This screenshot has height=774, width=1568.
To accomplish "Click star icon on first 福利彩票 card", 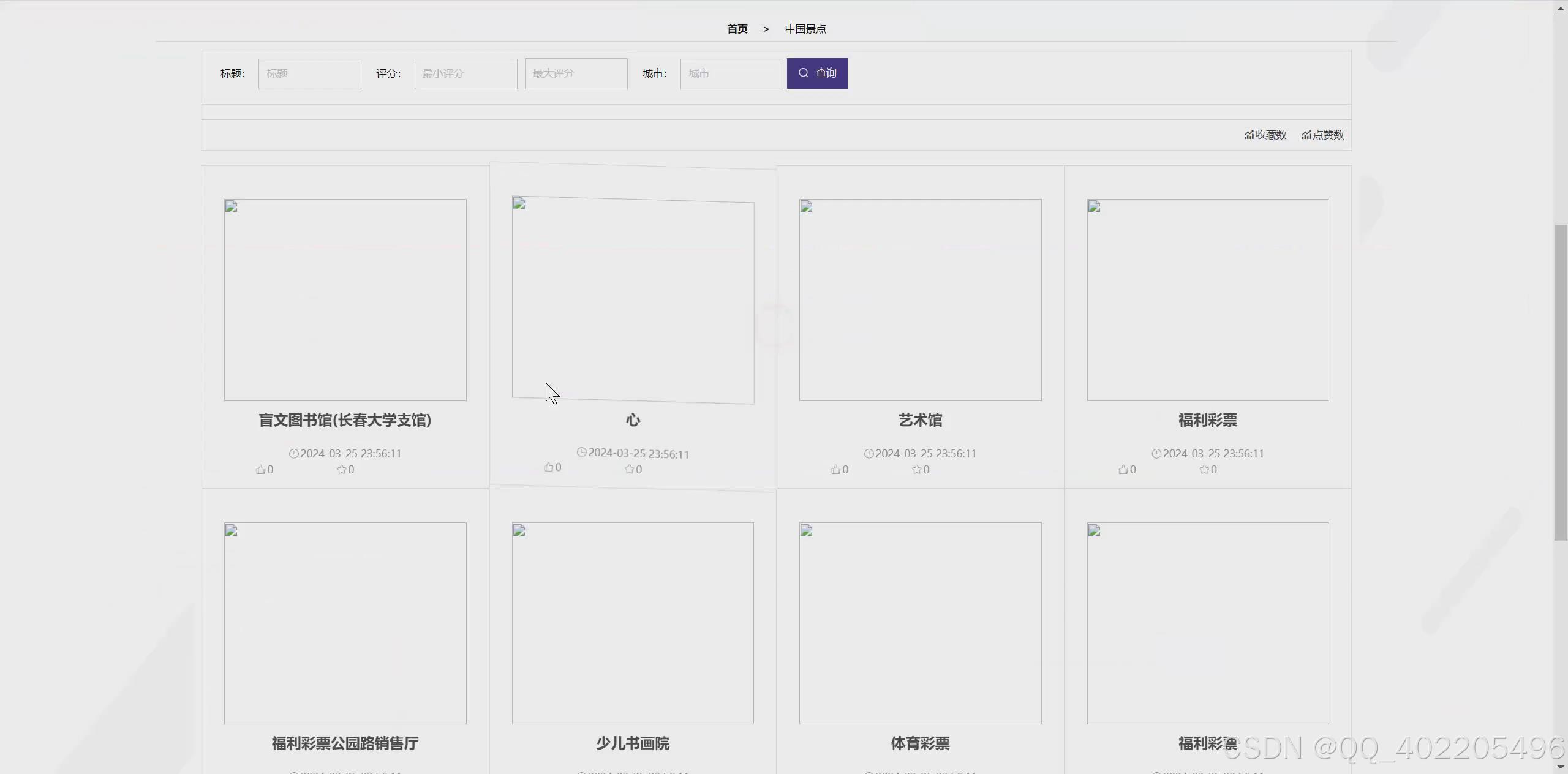I will [x=1204, y=470].
